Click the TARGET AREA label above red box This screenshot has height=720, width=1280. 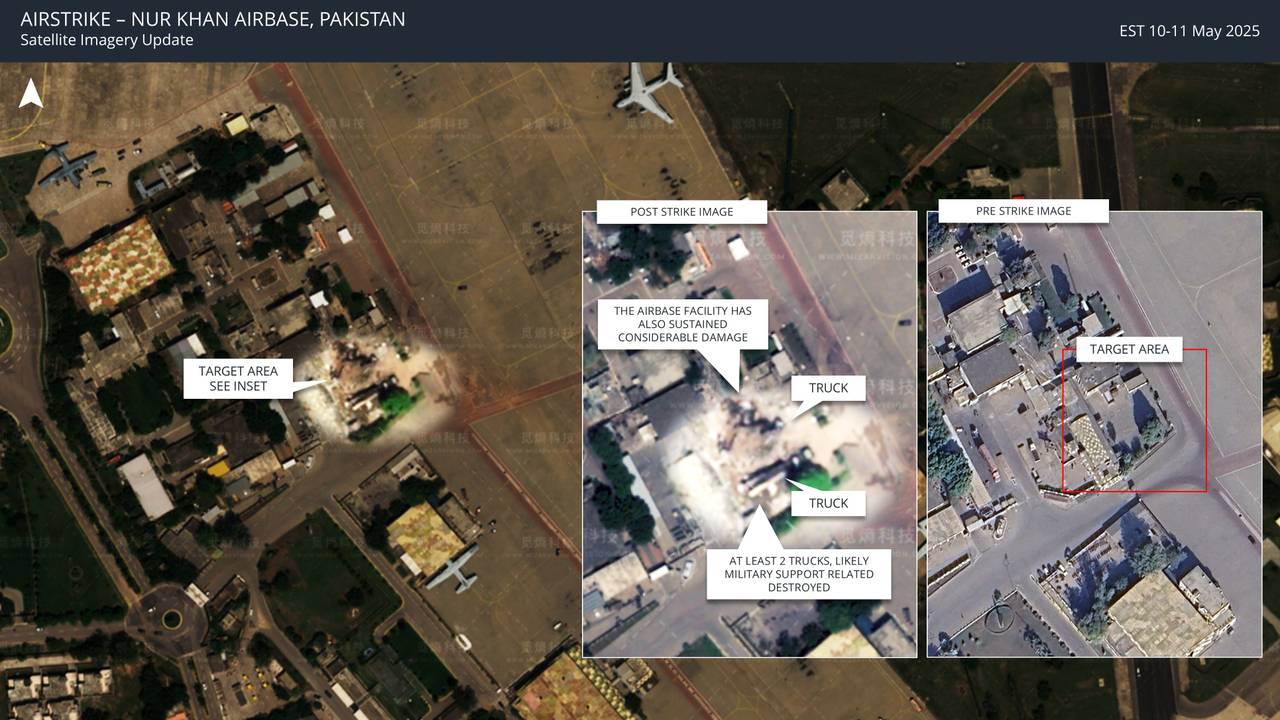(1129, 350)
